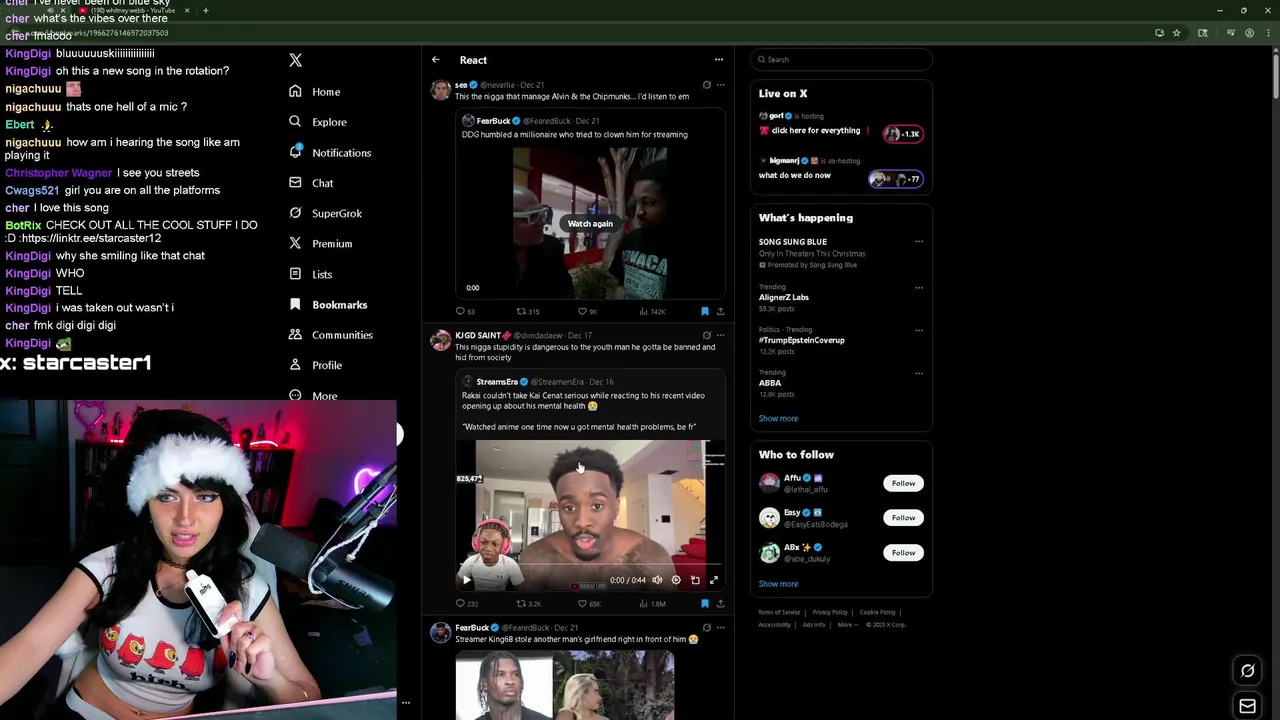Follow Affu
Screen dimensions: 1280x720
coord(903,483)
